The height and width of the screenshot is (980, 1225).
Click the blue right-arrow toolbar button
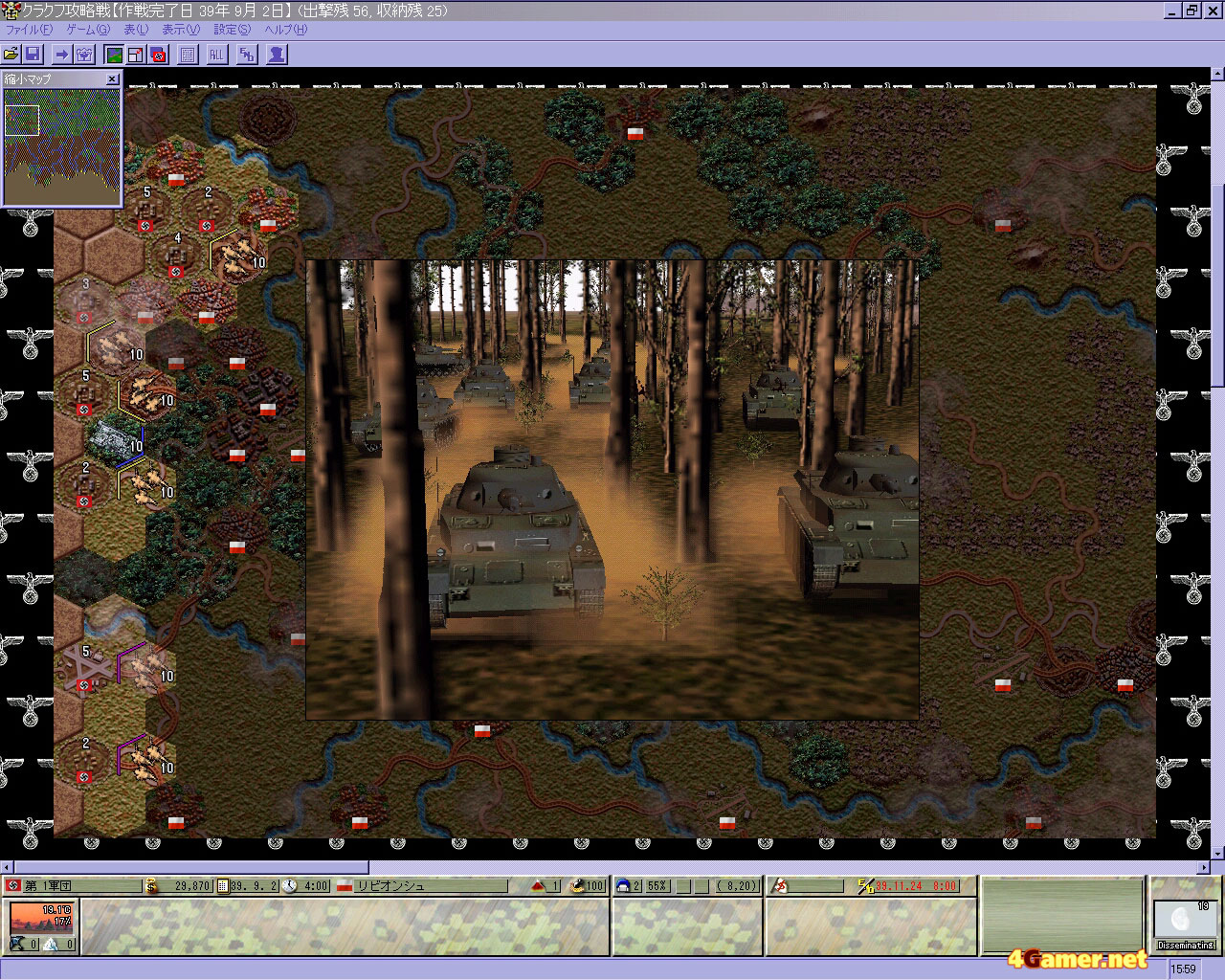click(x=62, y=55)
